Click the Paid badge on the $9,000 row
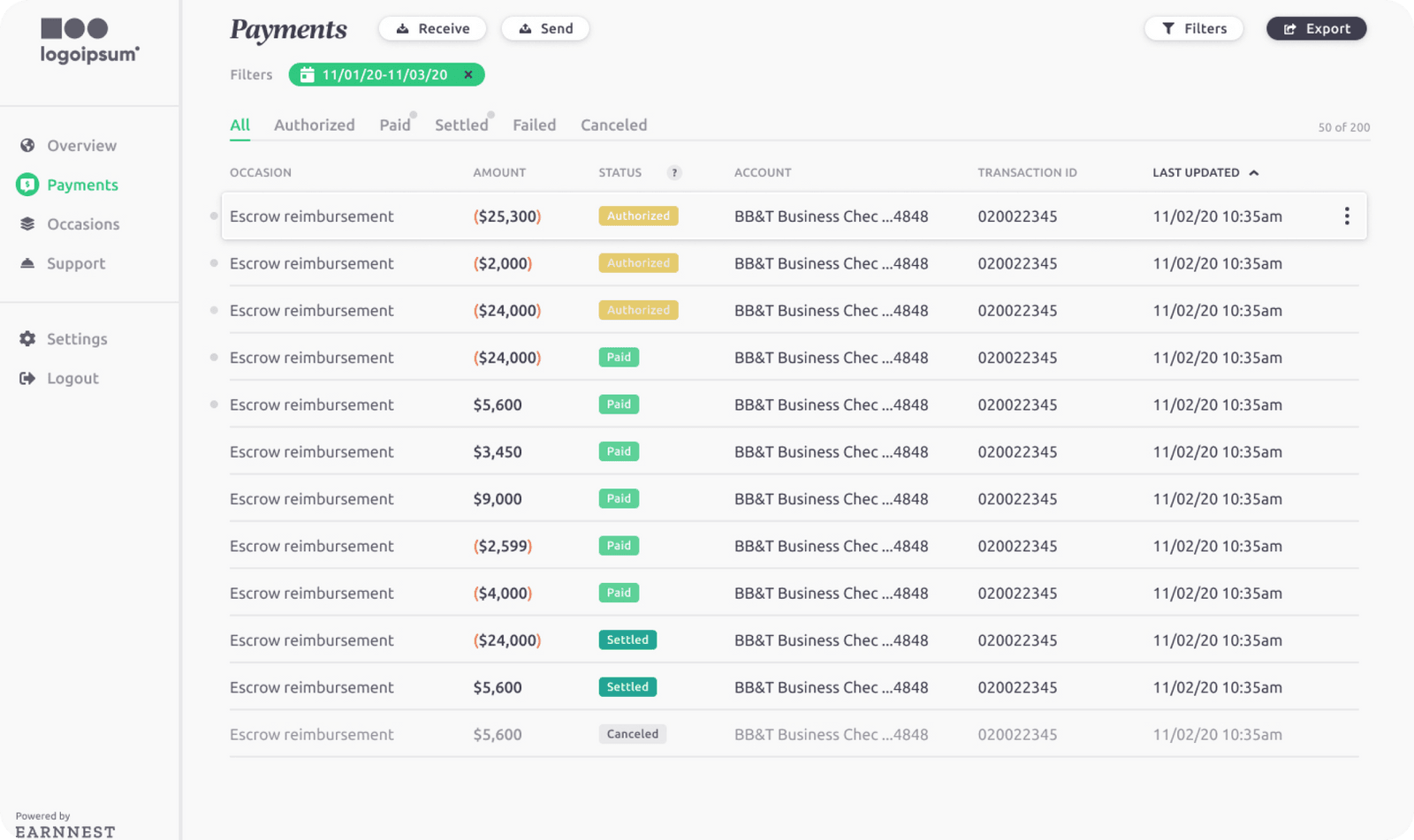The image size is (1414, 840). [619, 499]
